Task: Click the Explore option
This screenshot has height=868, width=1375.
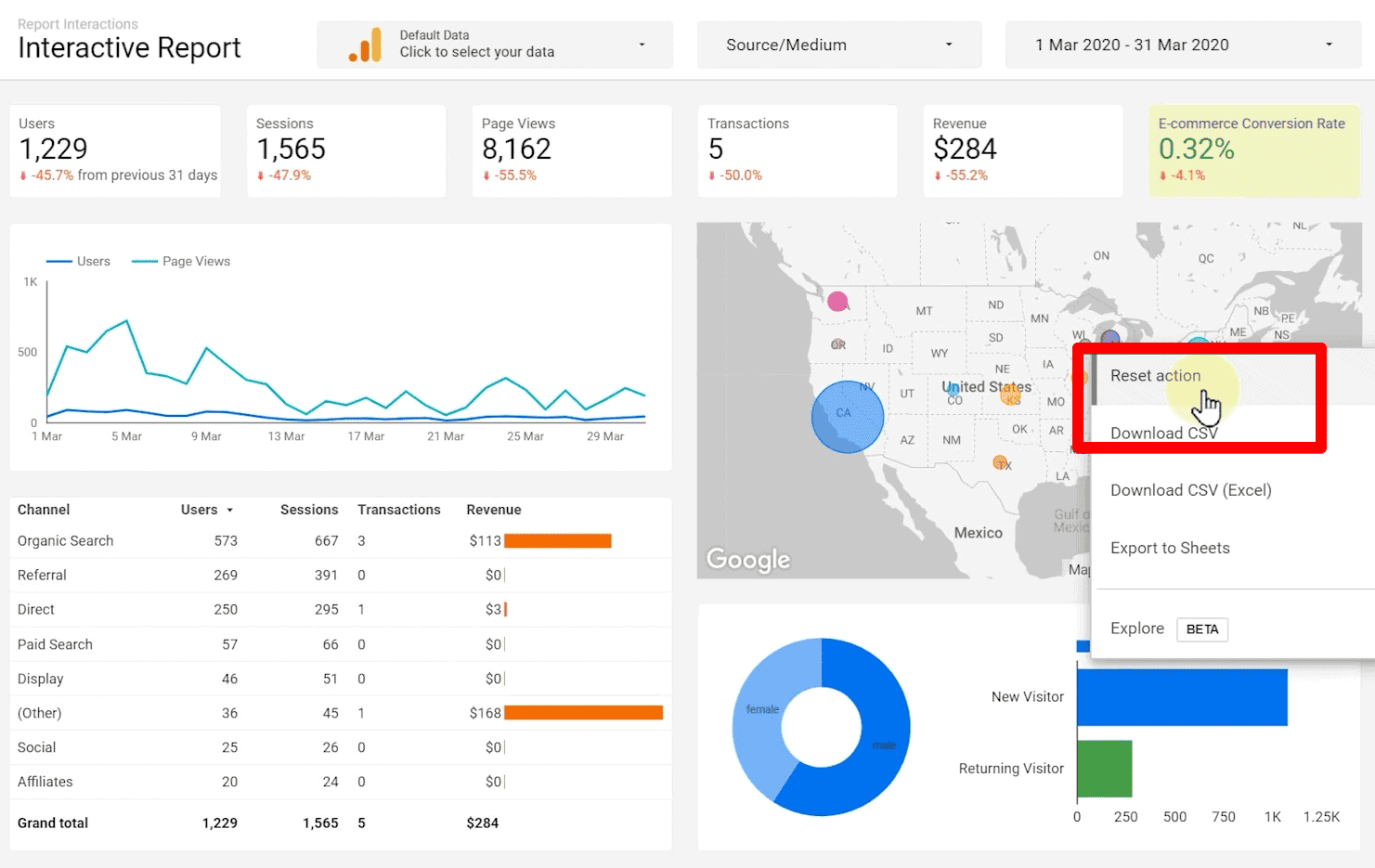Action: point(1136,628)
